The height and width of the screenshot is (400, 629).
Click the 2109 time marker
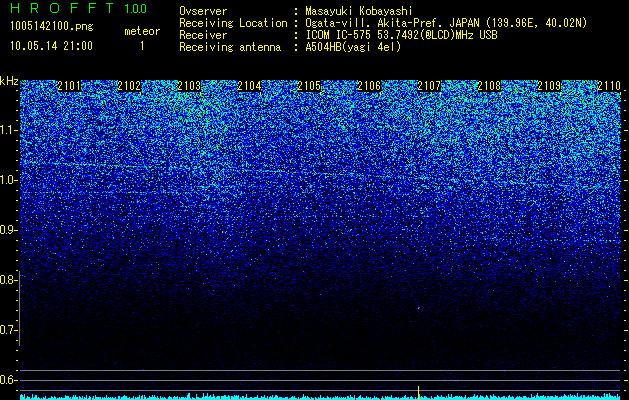tap(549, 86)
